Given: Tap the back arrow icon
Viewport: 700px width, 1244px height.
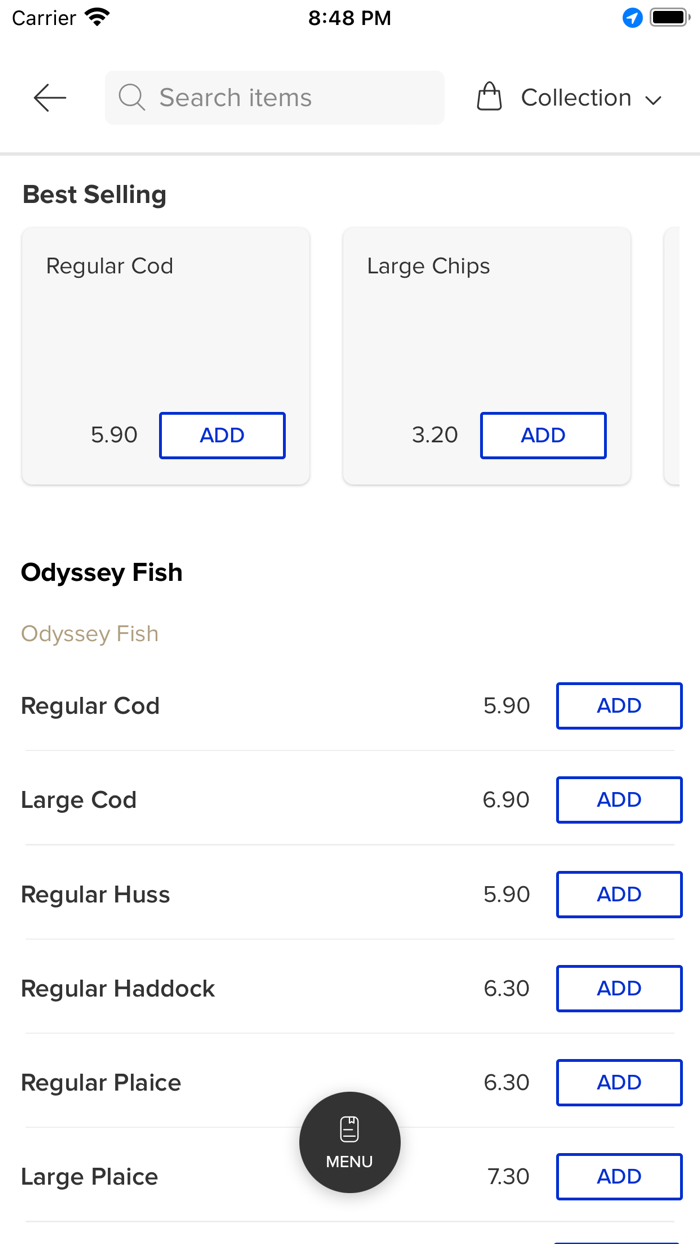Looking at the screenshot, I should coord(48,98).
